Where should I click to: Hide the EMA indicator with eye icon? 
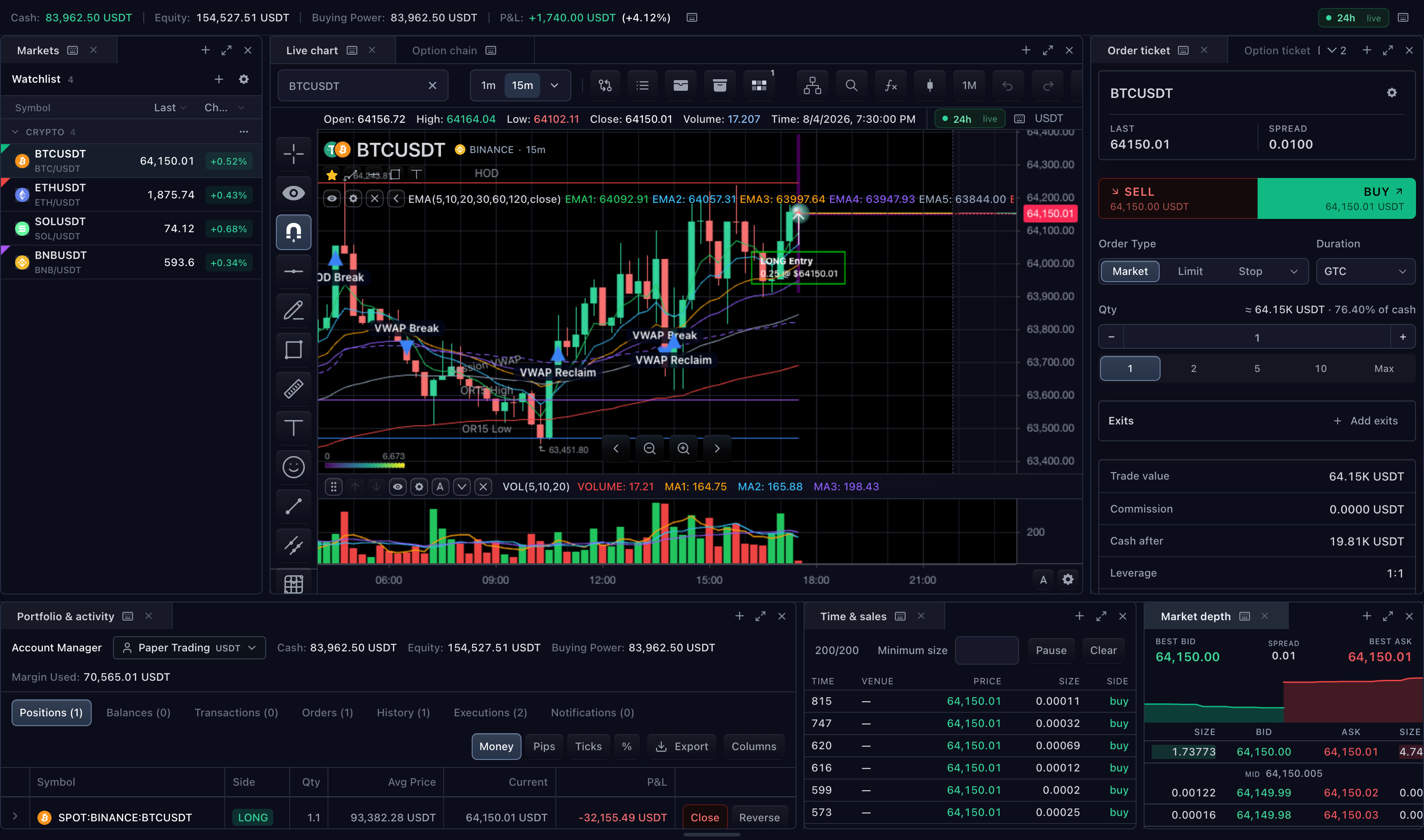[x=332, y=199]
